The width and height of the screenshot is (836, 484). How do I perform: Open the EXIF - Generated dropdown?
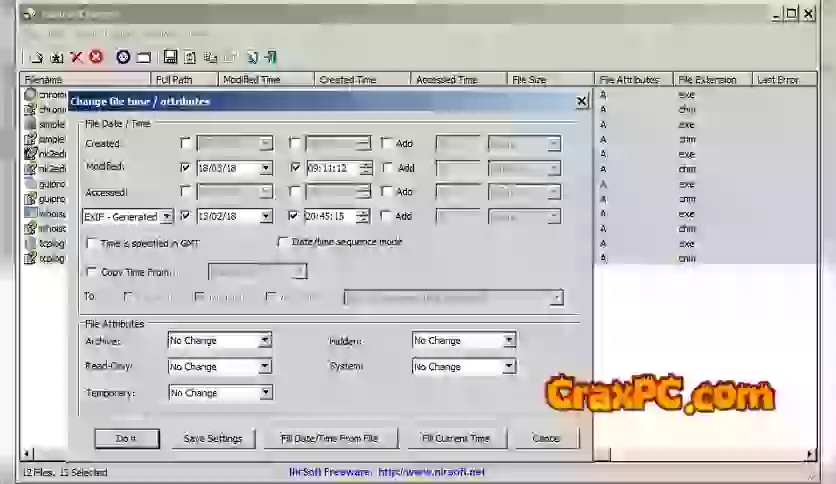coord(167,216)
